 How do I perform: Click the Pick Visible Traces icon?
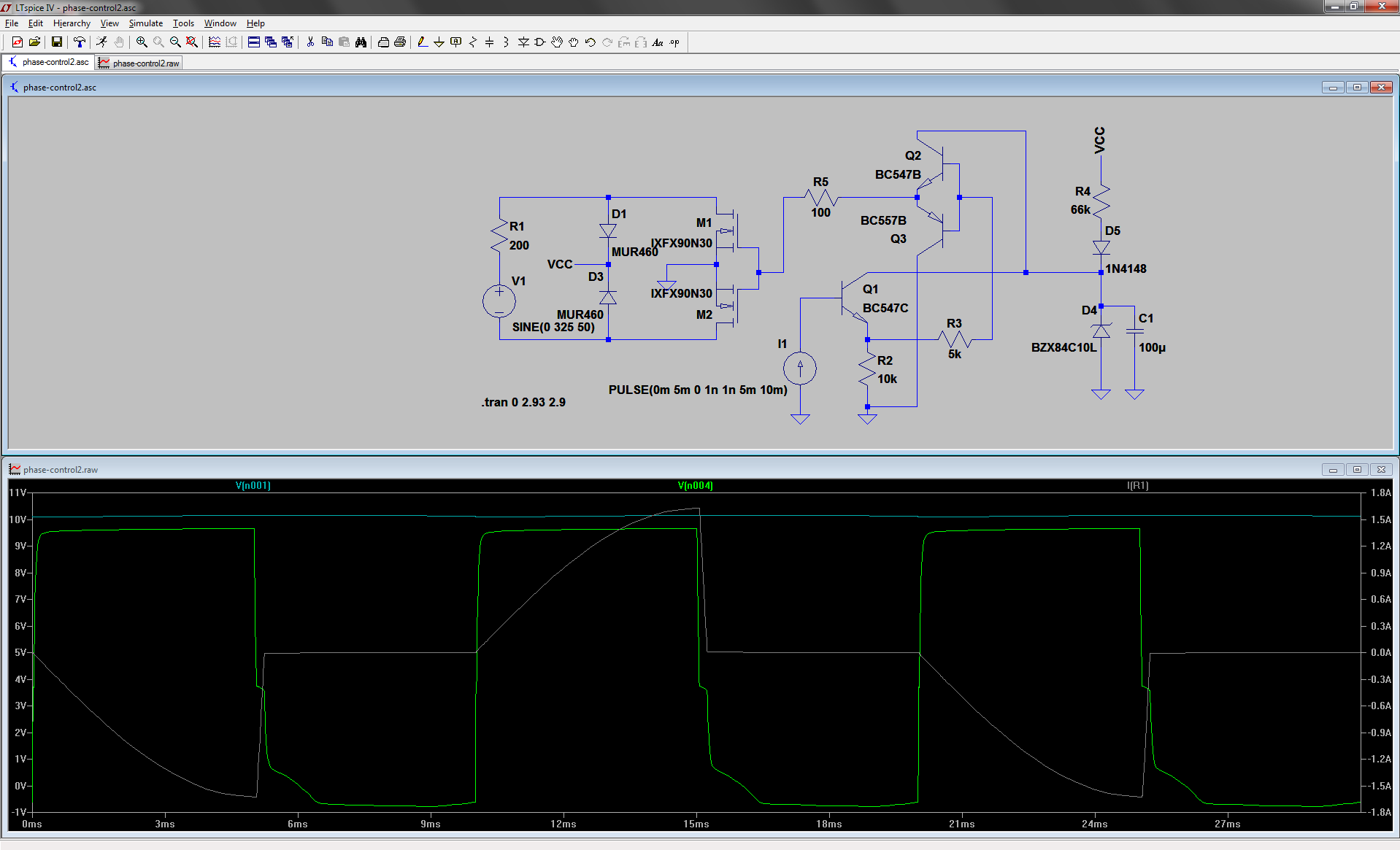coord(215,42)
